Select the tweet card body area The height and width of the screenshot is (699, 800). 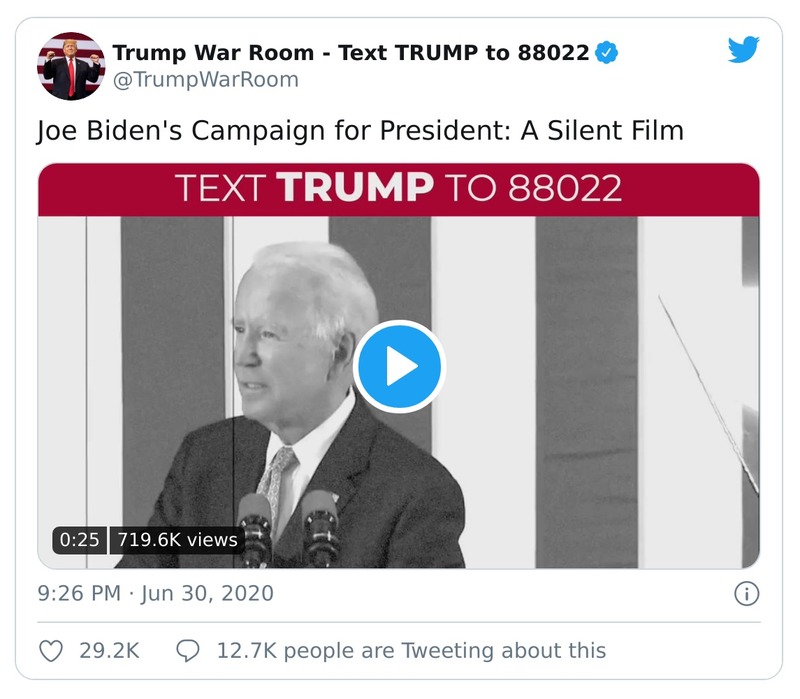pos(400,350)
